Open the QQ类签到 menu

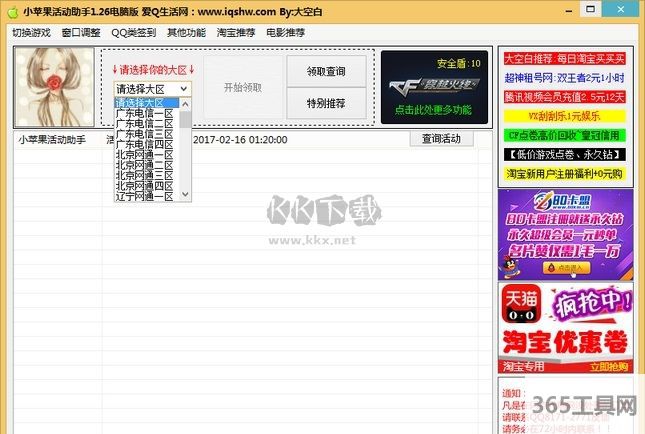pos(133,32)
